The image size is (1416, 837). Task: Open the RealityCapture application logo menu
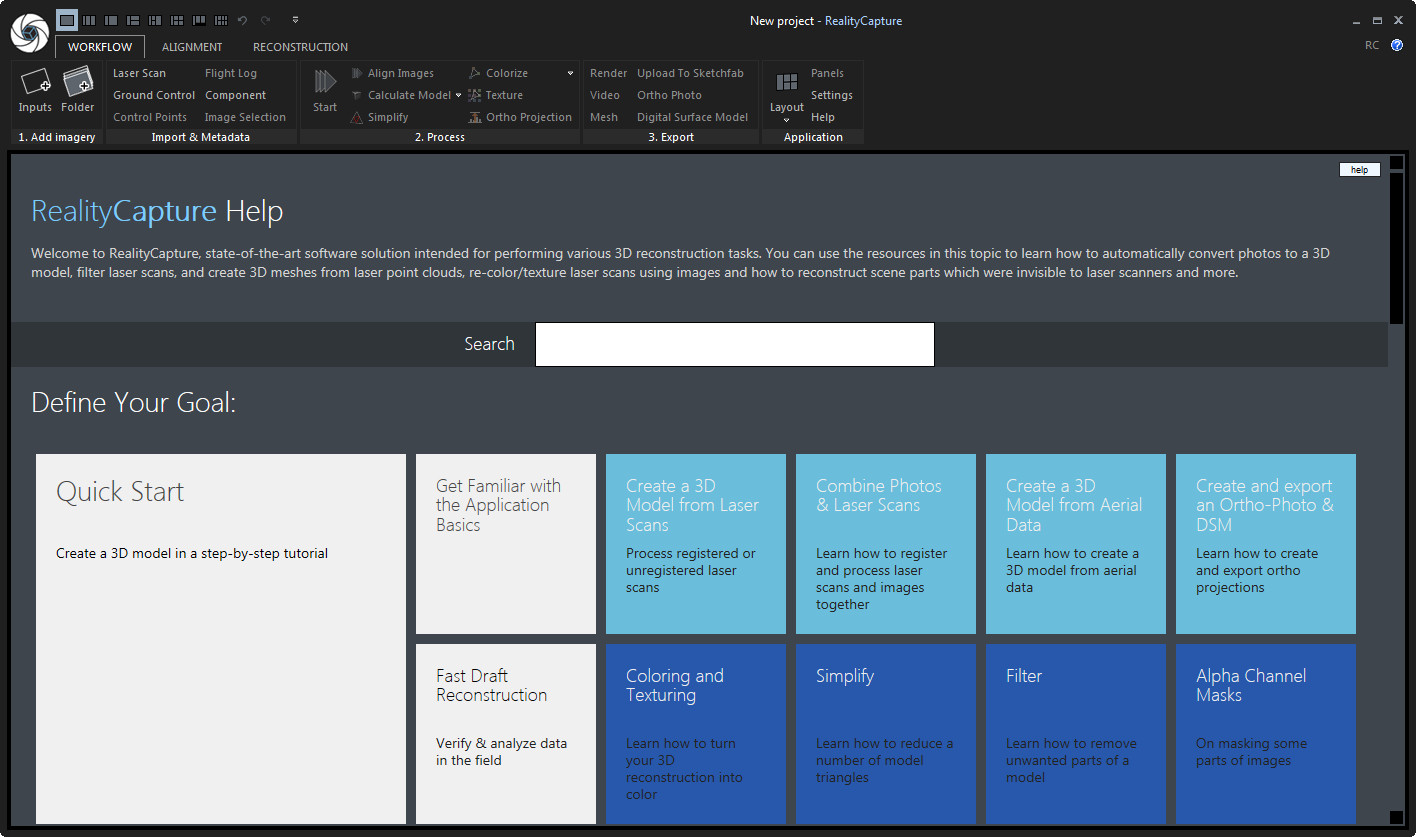[x=29, y=33]
